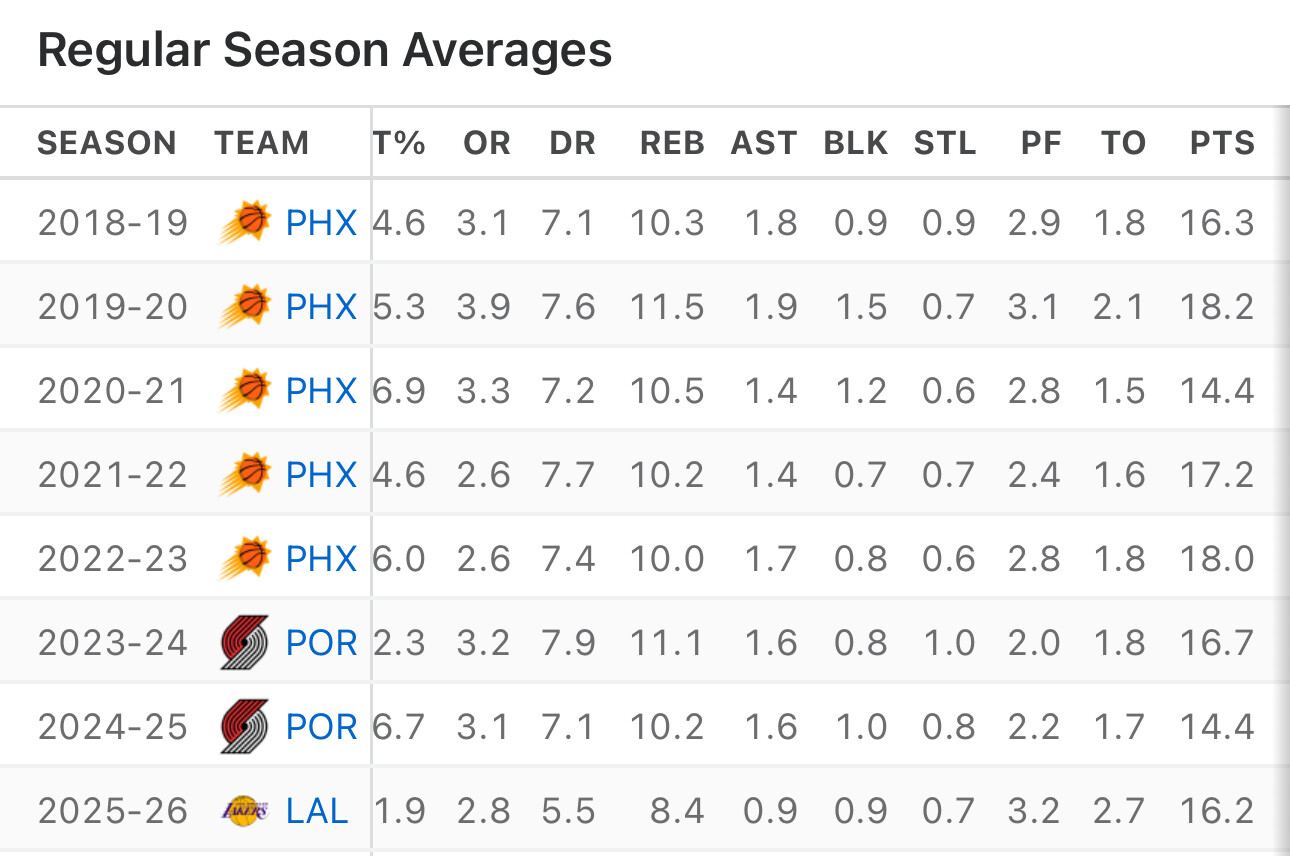Click the Trail Blazers logo in 2024-25 row
Image resolution: width=1290 pixels, height=856 pixels.
tap(245, 726)
